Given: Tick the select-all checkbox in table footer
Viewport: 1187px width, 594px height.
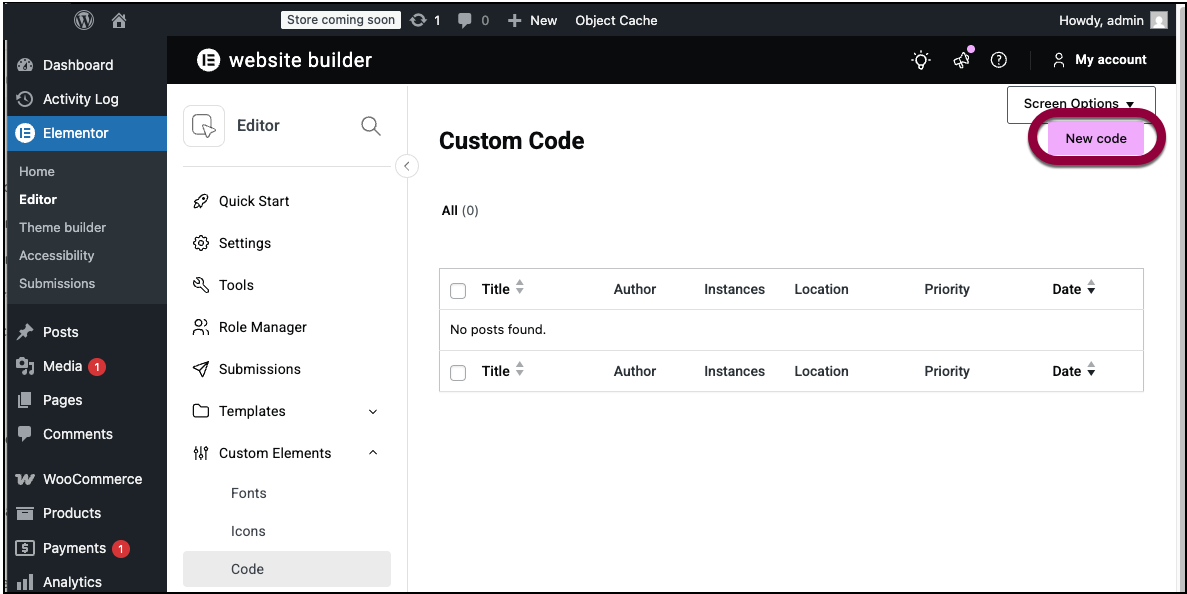Looking at the screenshot, I should (458, 373).
